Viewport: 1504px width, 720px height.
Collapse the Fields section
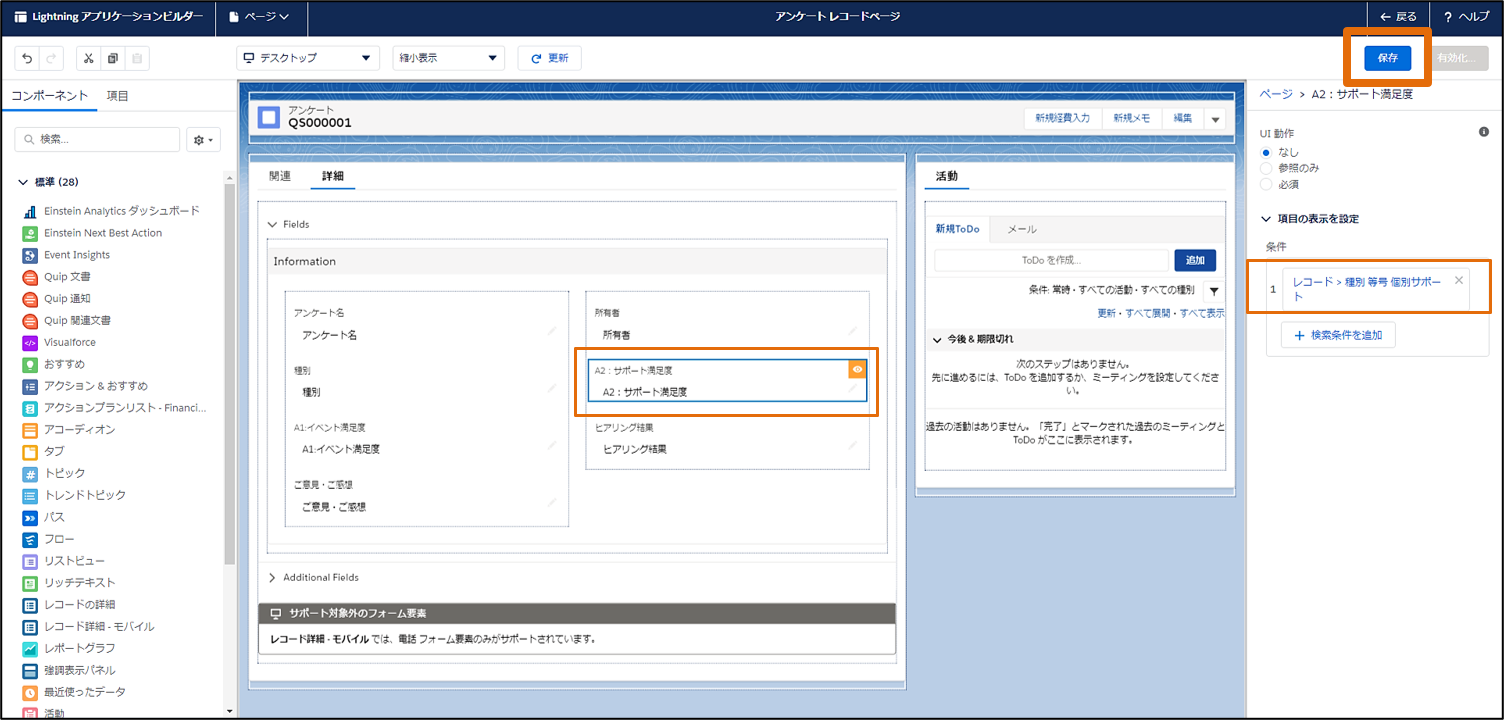(x=272, y=225)
